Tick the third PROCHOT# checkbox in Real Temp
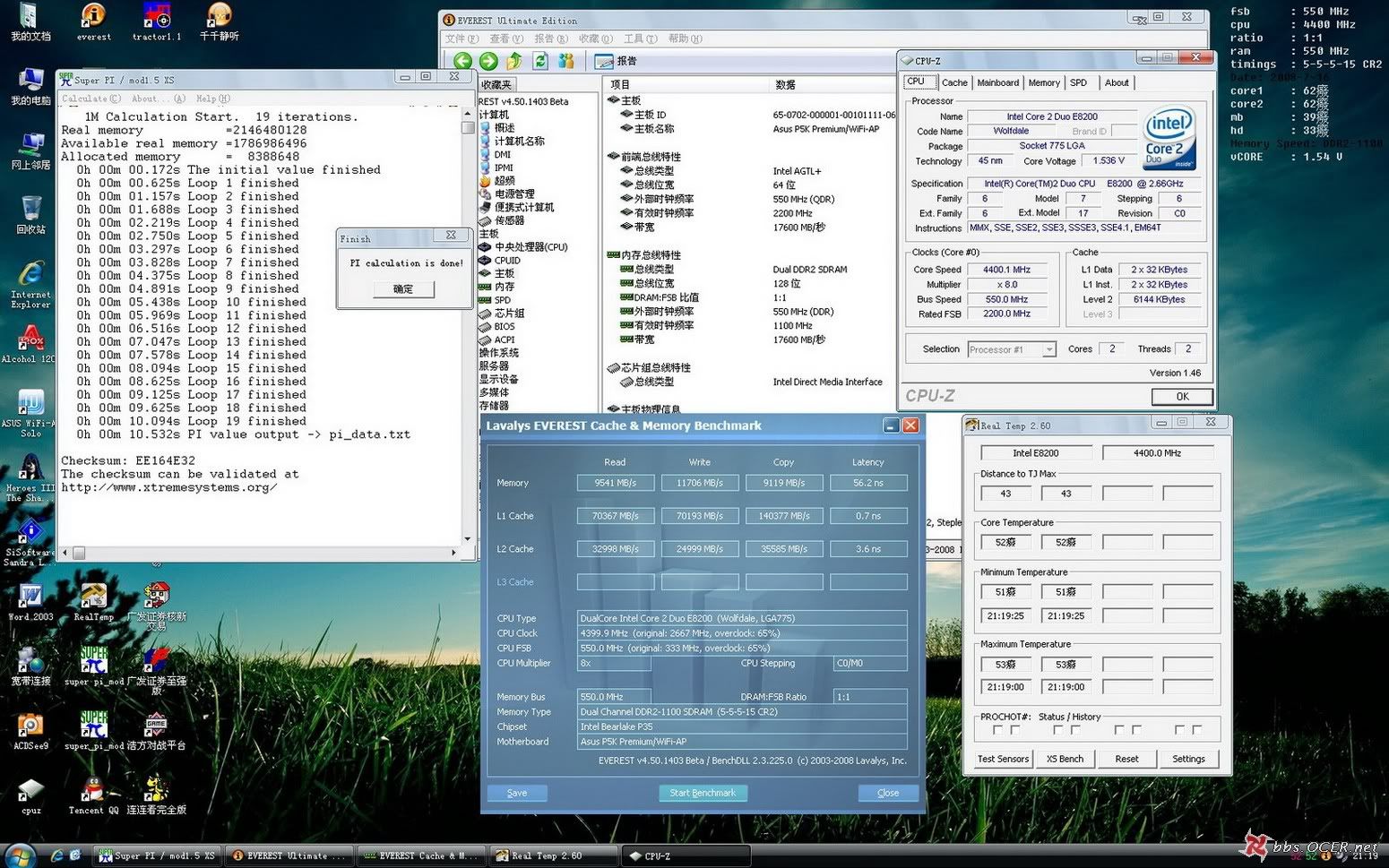Screen dimensions: 1389x868 click(1058, 730)
